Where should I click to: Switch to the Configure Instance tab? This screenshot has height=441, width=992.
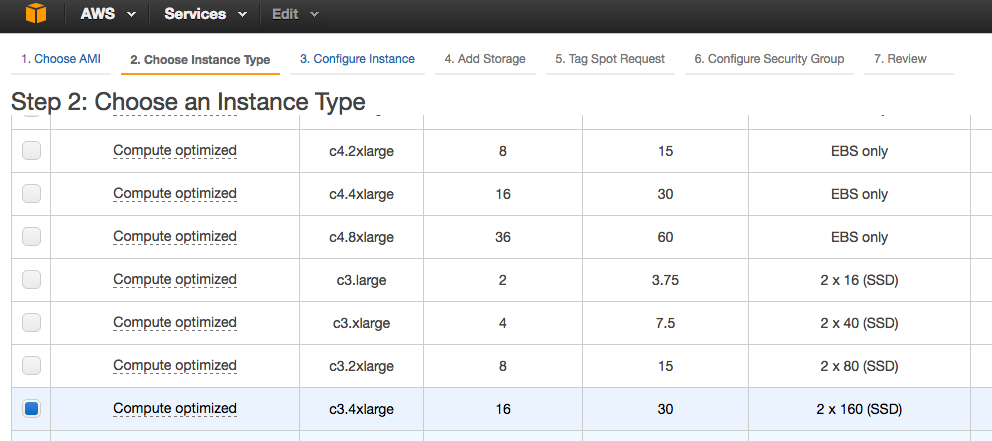(357, 59)
